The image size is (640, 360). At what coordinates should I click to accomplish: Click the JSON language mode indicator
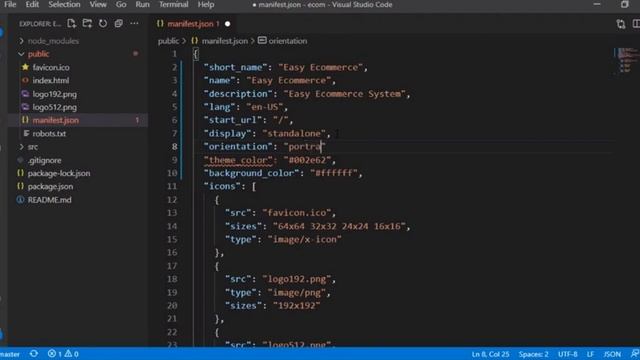612,354
